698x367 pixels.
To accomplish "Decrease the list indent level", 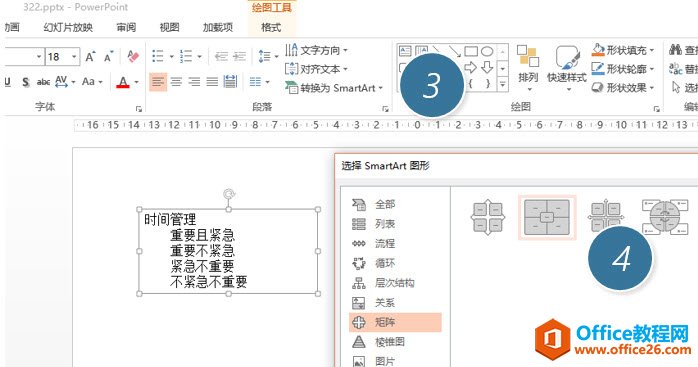I will (221, 57).
